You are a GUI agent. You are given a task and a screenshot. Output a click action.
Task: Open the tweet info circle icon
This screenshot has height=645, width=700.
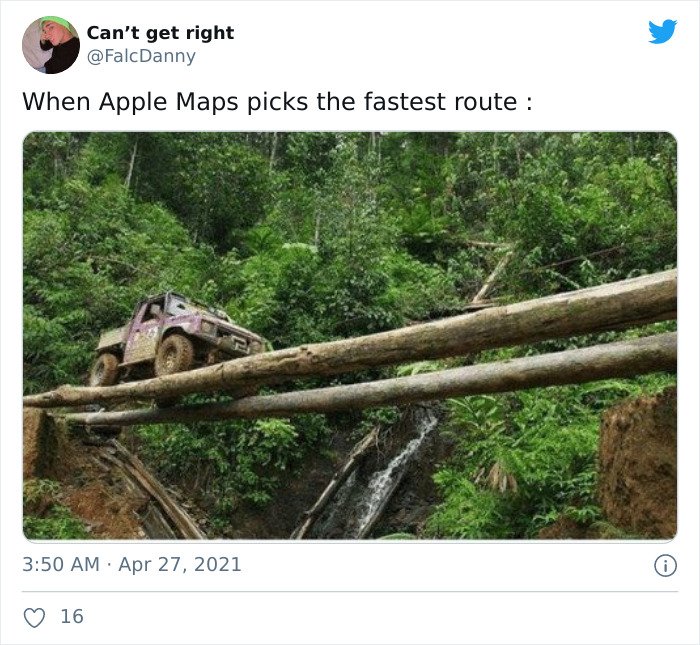[665, 566]
